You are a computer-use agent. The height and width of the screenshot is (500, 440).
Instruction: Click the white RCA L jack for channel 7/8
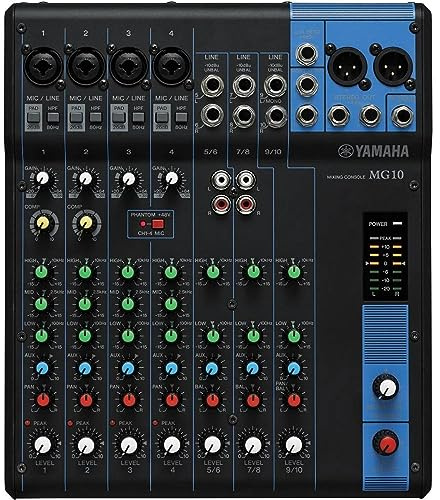click(246, 180)
